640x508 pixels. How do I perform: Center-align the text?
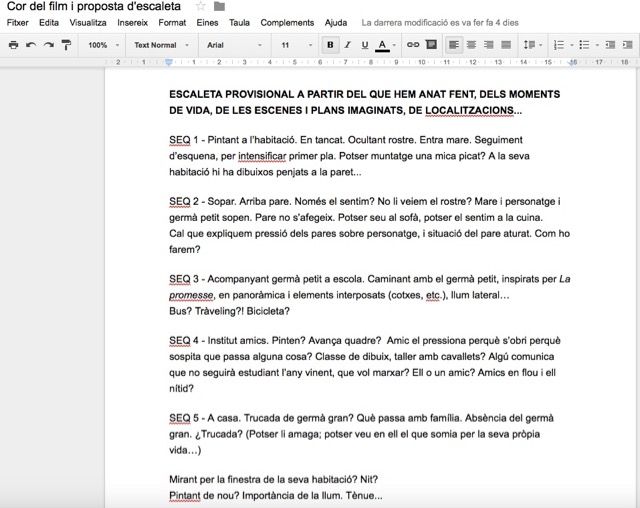point(471,45)
